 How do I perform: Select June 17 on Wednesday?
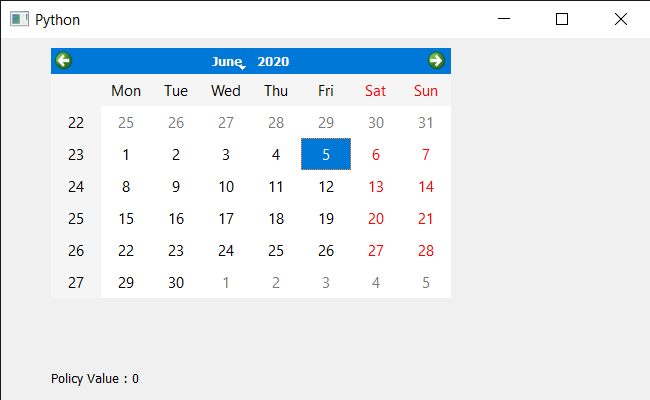(x=226, y=218)
